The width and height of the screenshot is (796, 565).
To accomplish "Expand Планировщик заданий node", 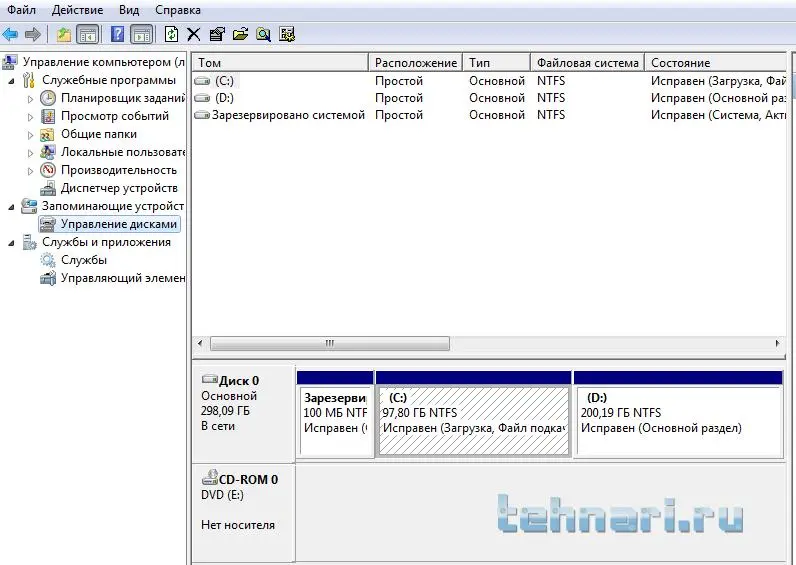I will [30, 99].
